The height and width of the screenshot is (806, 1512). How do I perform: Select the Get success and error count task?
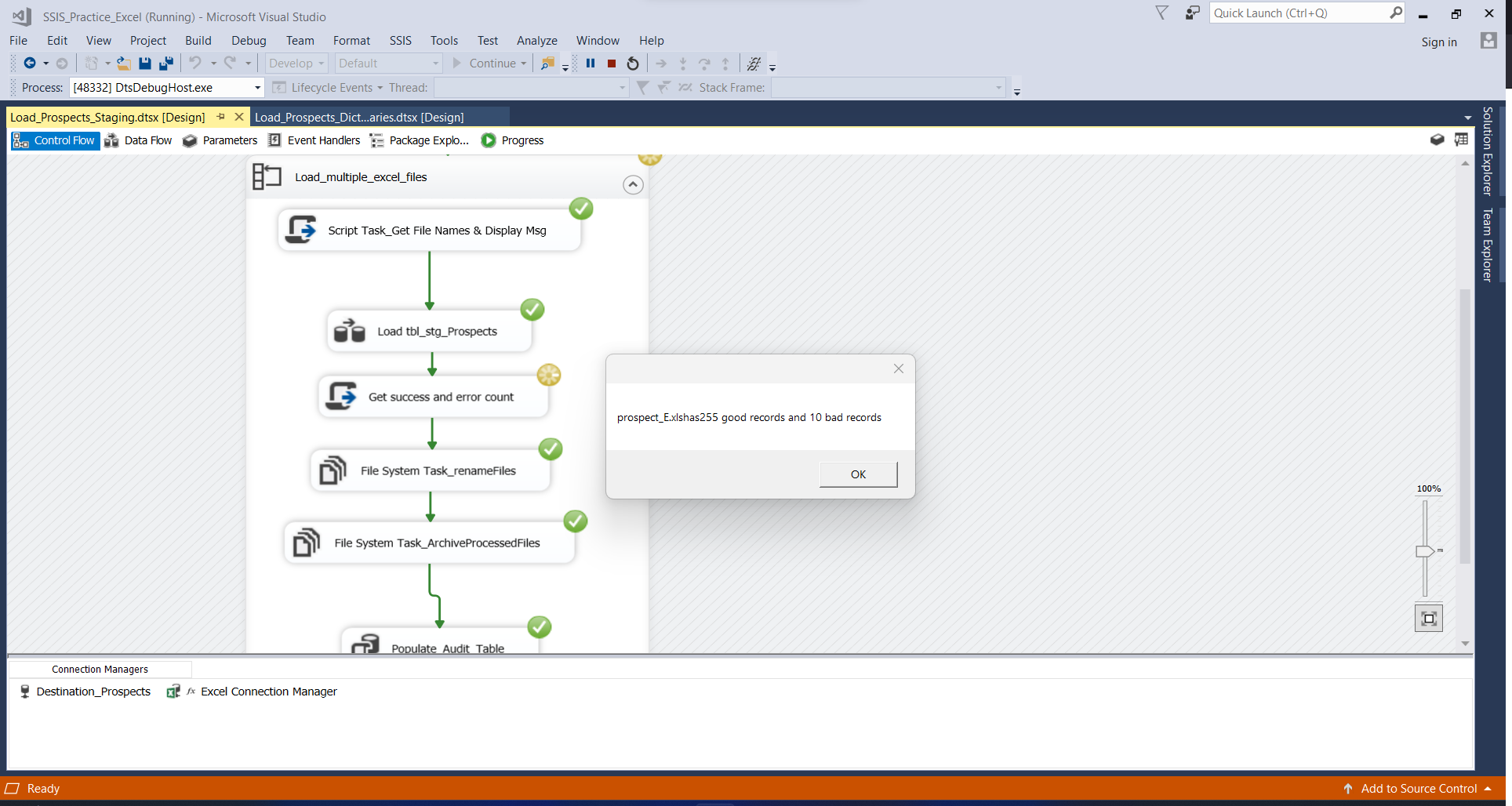pos(434,397)
